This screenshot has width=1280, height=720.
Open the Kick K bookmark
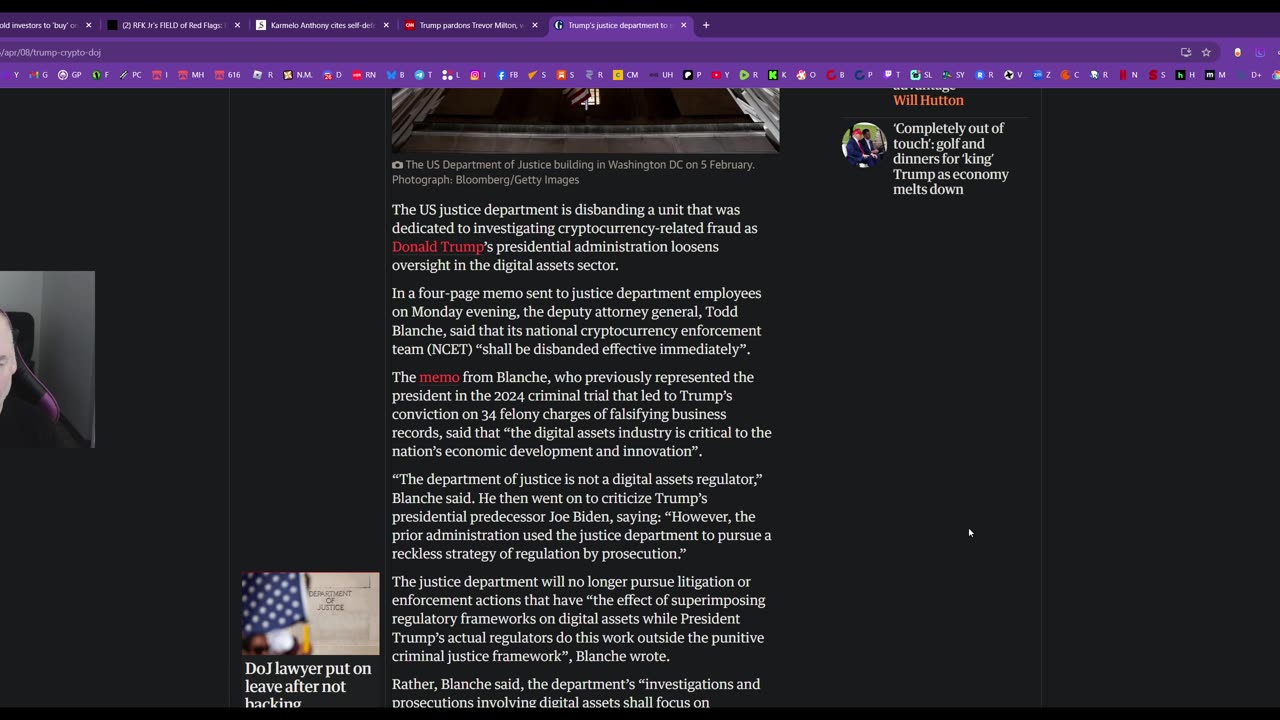point(777,75)
